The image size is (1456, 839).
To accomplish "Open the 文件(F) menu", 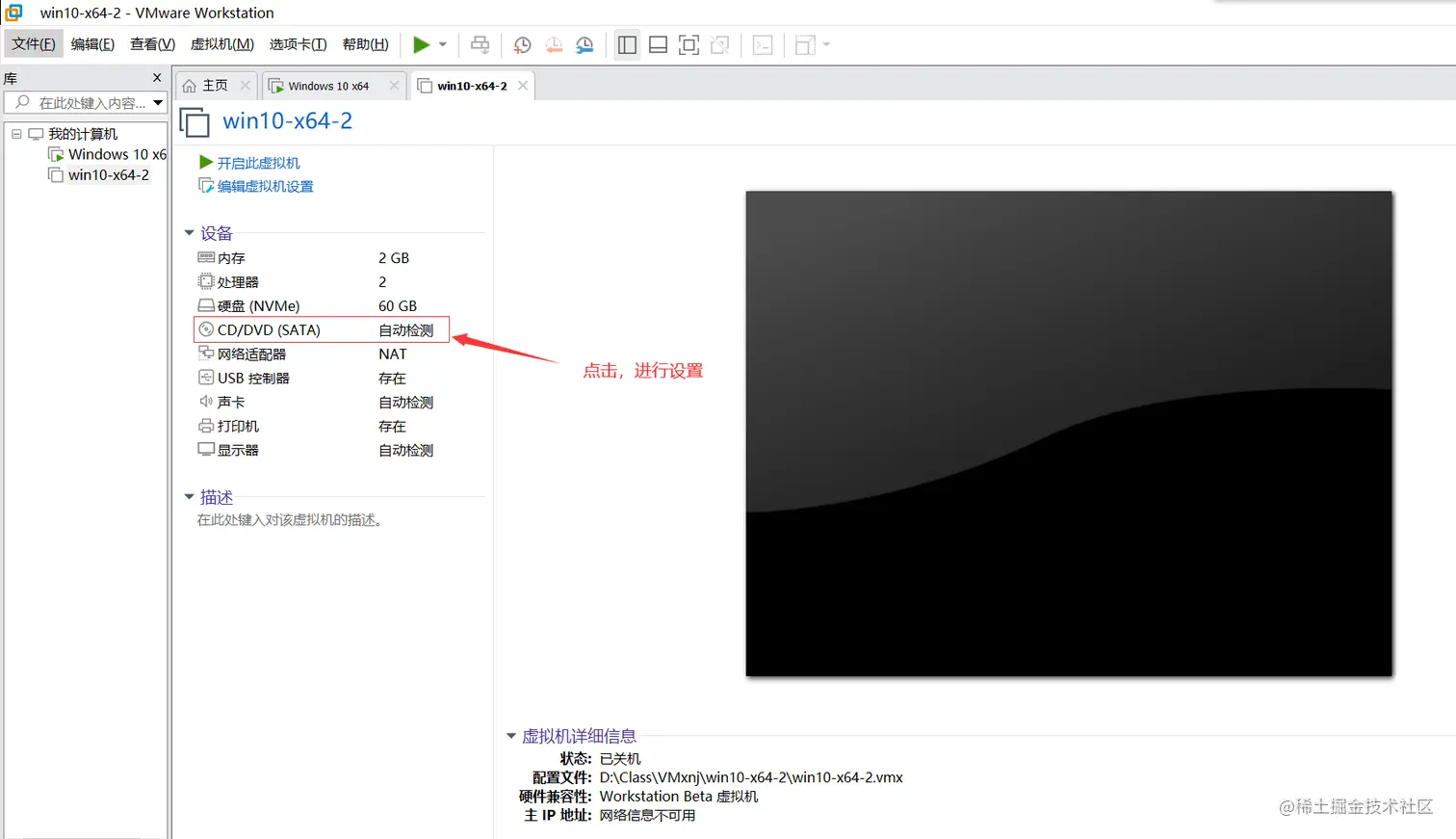I will [x=34, y=44].
